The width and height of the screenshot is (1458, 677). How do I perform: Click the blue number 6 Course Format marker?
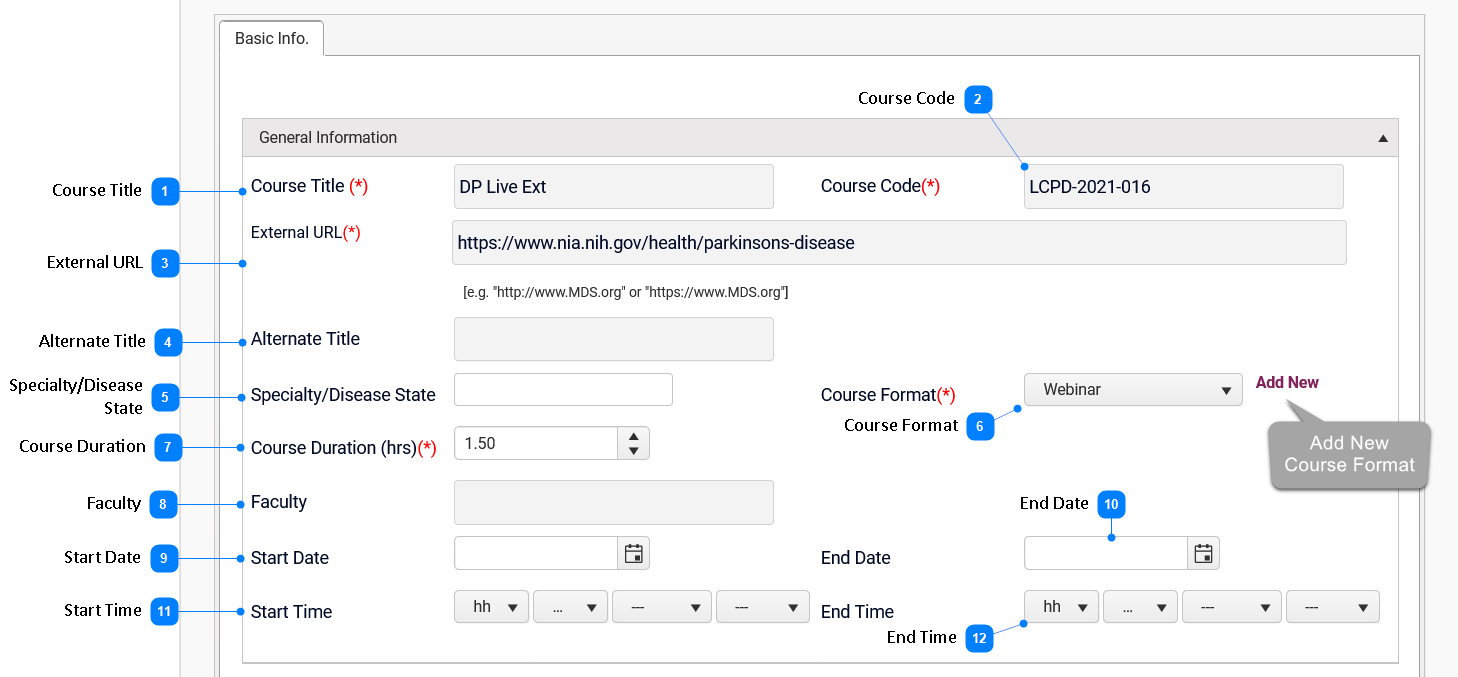click(x=980, y=426)
